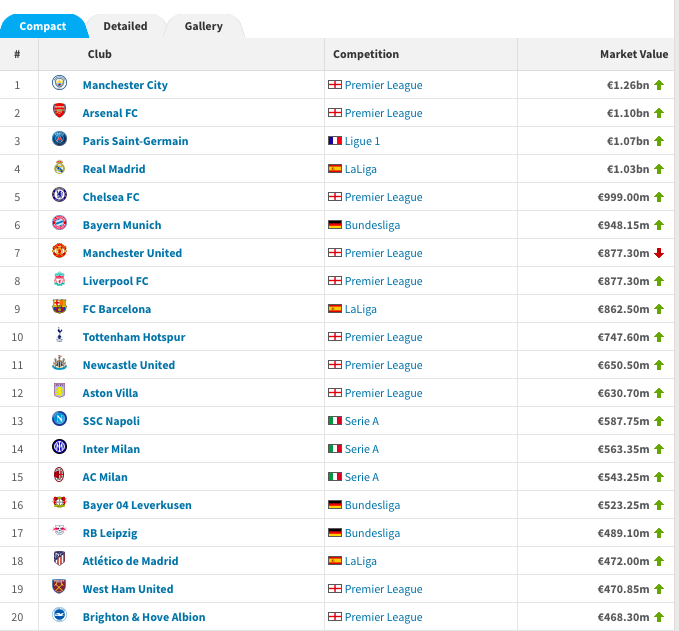
Task: Open the Ligue 1 competition link
Action: (362, 141)
